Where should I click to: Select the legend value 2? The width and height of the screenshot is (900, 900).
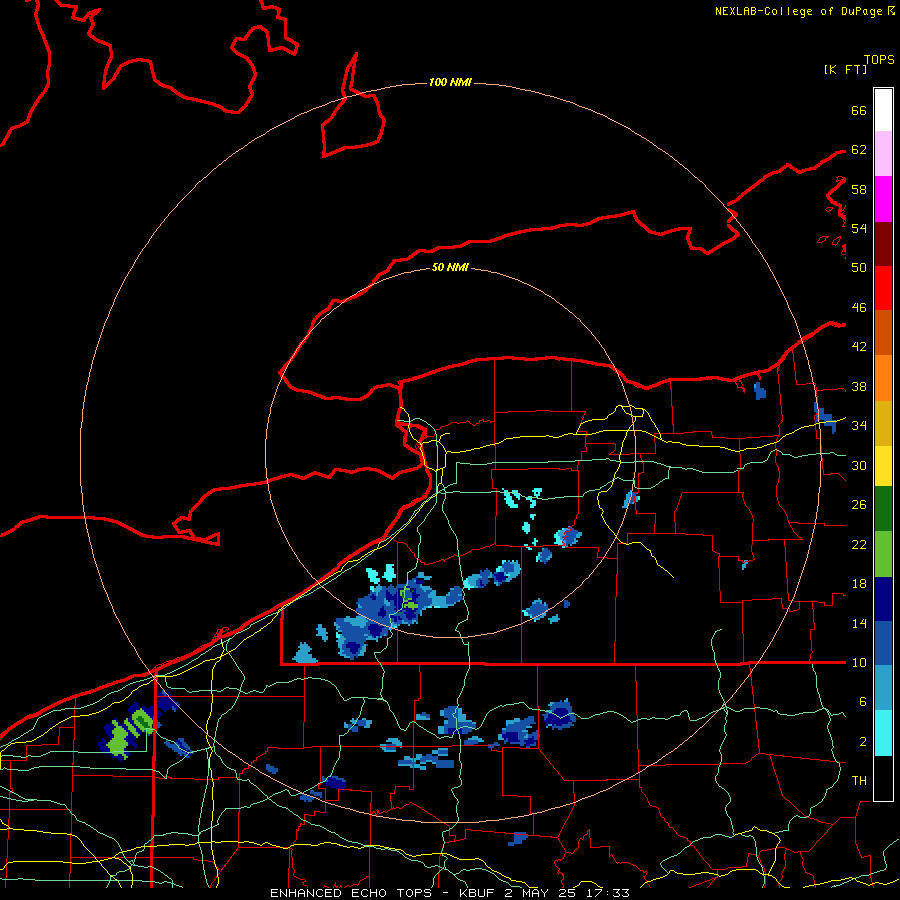point(862,741)
